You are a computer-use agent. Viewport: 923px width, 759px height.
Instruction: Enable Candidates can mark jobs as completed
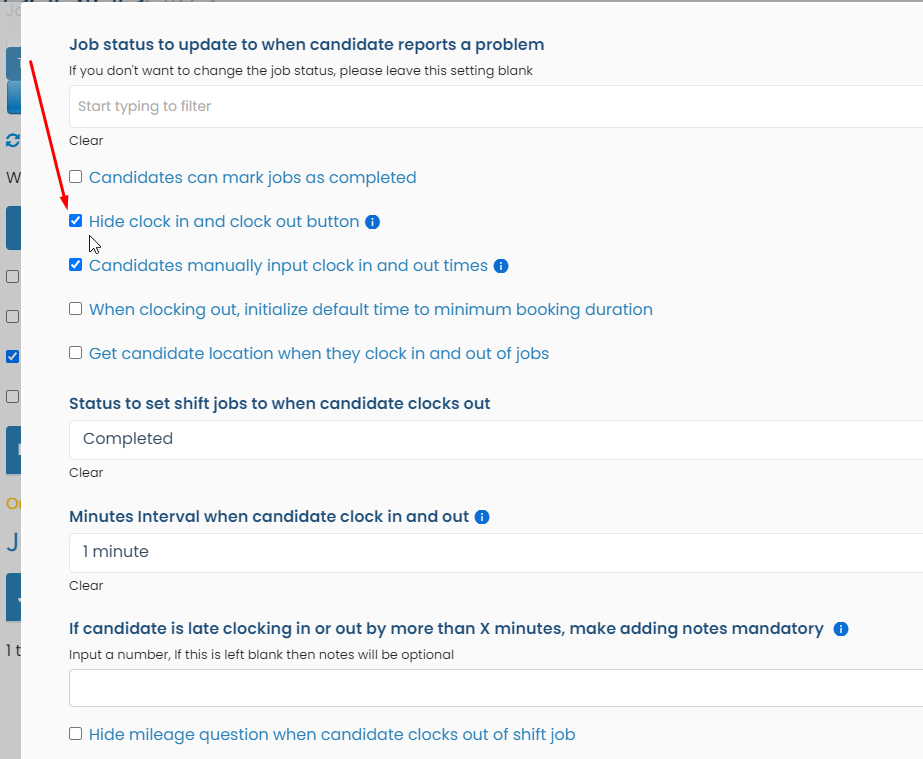[x=75, y=177]
